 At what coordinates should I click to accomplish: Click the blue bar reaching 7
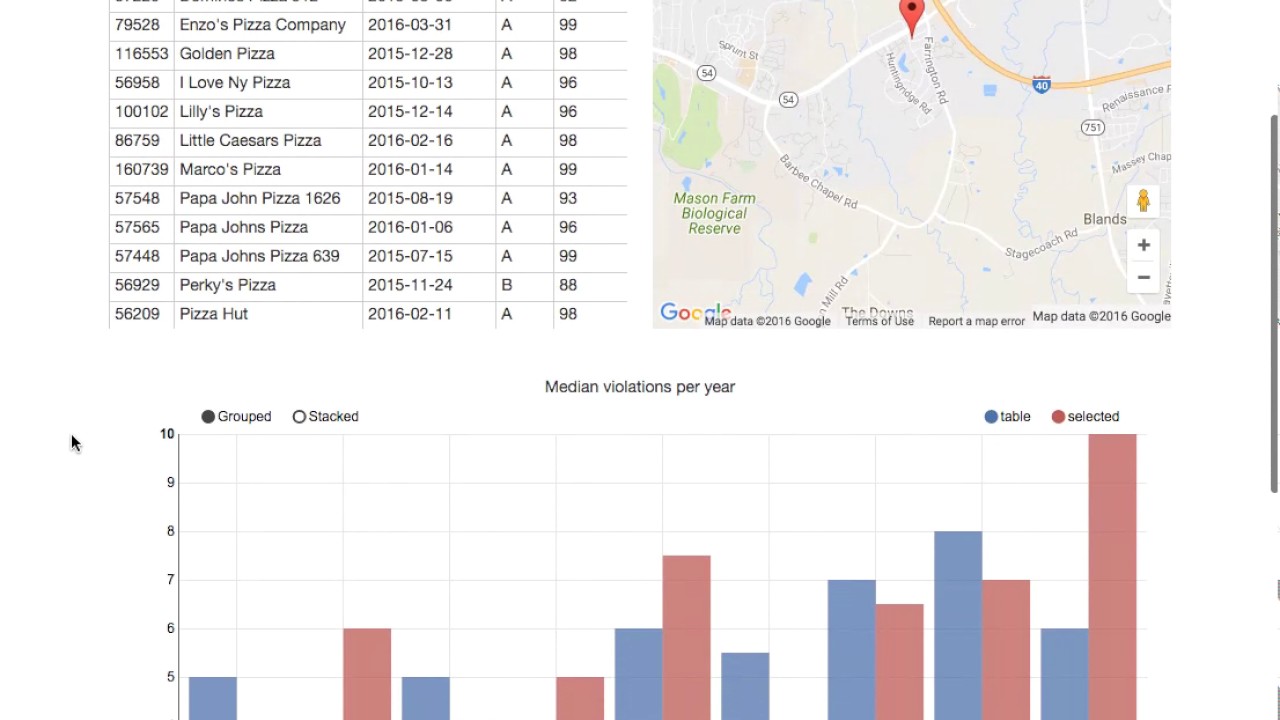pos(851,650)
